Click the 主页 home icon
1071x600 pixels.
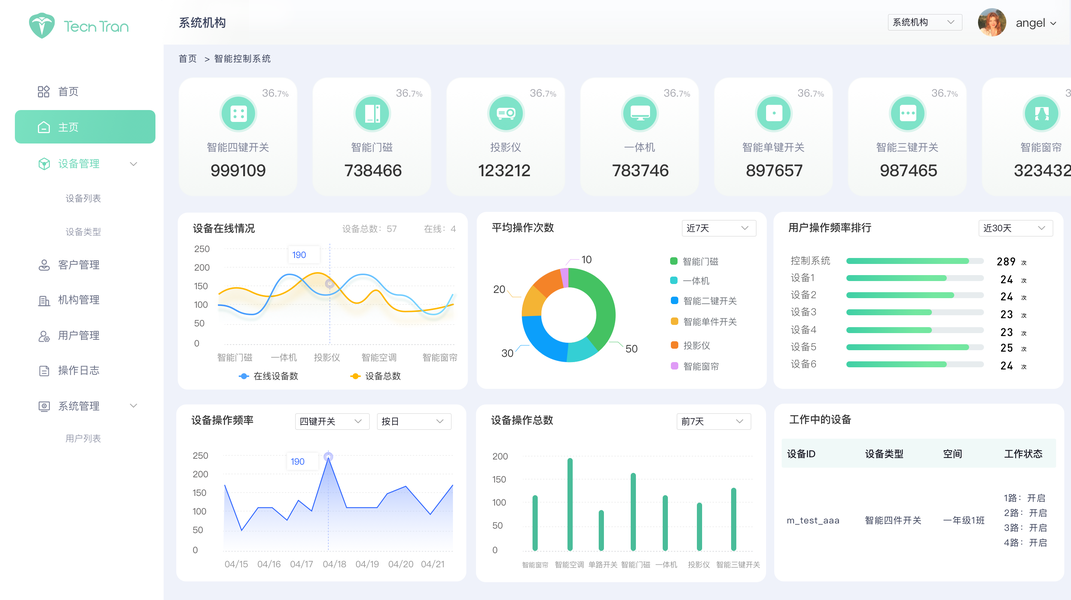[x=44, y=127]
